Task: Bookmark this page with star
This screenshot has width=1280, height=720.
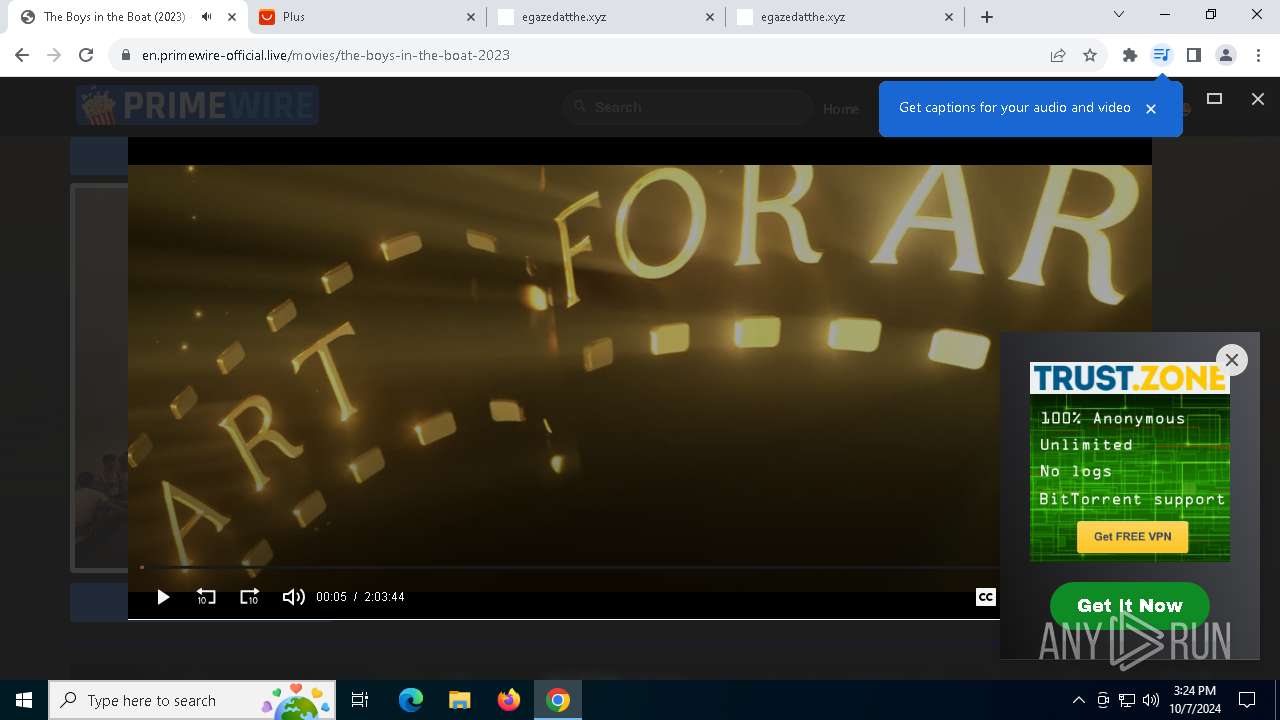Action: tap(1090, 55)
